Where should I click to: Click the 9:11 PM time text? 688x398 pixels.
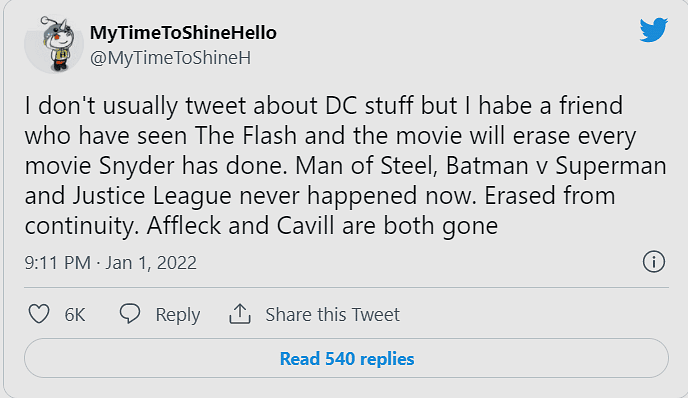57,263
